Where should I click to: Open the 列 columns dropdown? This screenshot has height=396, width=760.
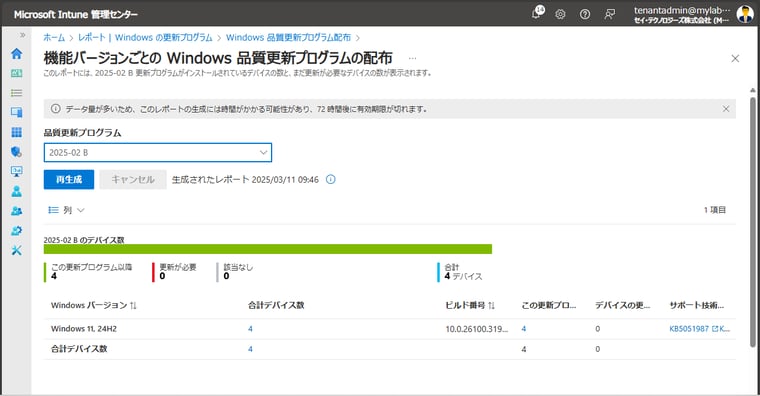pyautogui.click(x=66, y=210)
